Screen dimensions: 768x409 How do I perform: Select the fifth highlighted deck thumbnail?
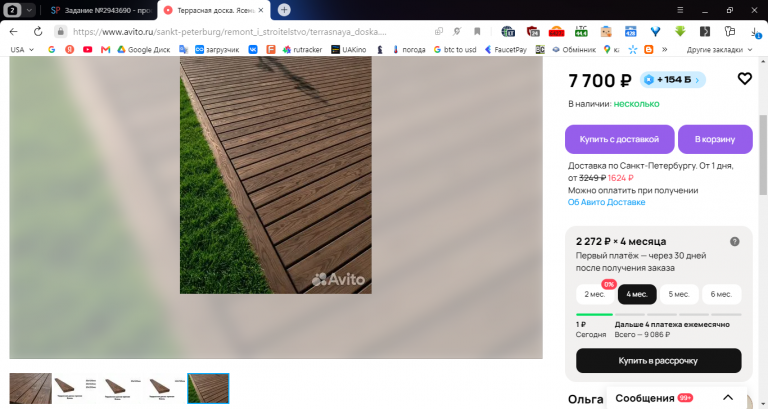click(208, 388)
